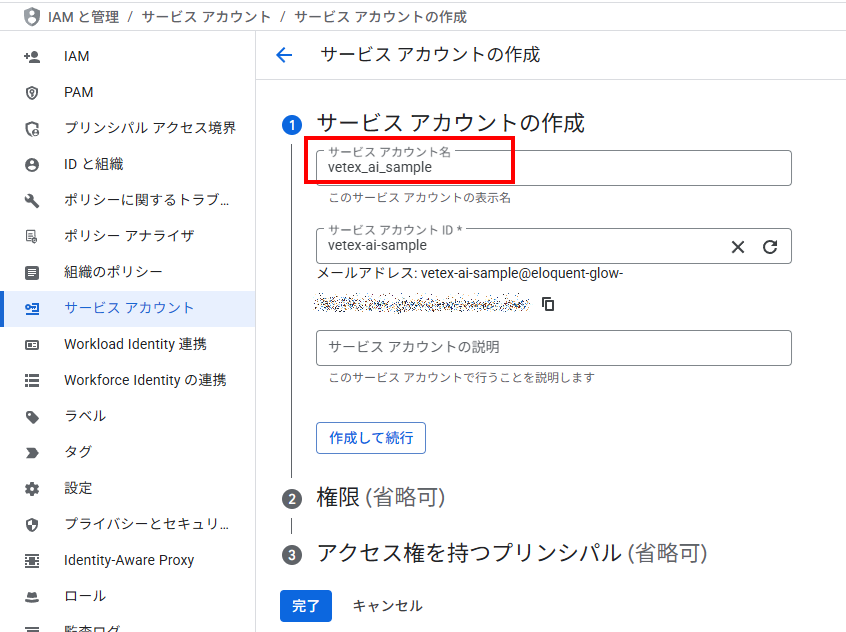The width and height of the screenshot is (846, 632).
Task: Copy the service account email address
Action: (x=548, y=304)
